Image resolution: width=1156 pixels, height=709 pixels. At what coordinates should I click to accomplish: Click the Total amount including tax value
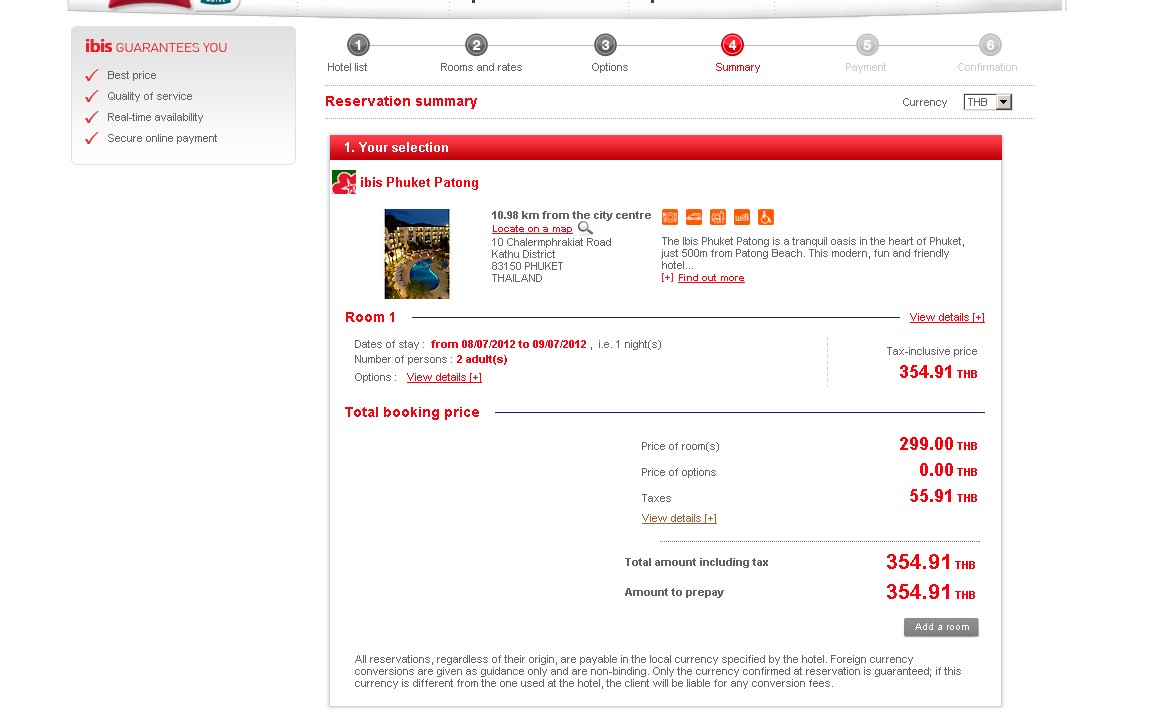click(930, 562)
